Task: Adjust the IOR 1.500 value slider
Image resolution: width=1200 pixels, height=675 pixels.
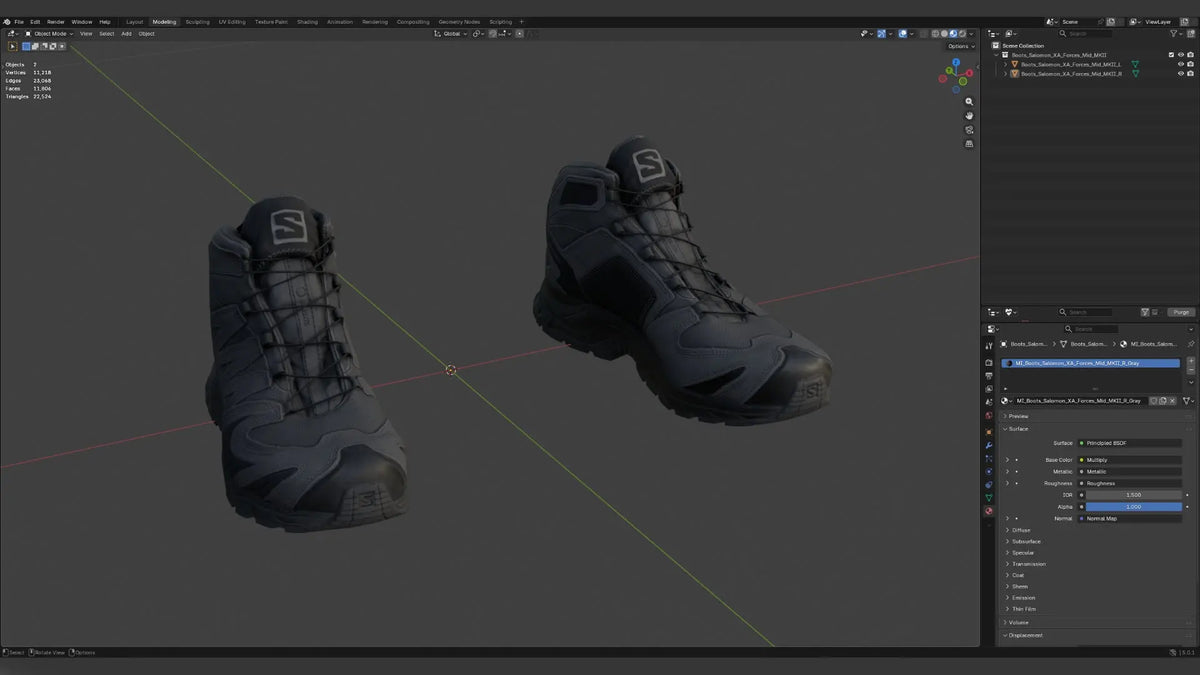Action: pos(1134,495)
